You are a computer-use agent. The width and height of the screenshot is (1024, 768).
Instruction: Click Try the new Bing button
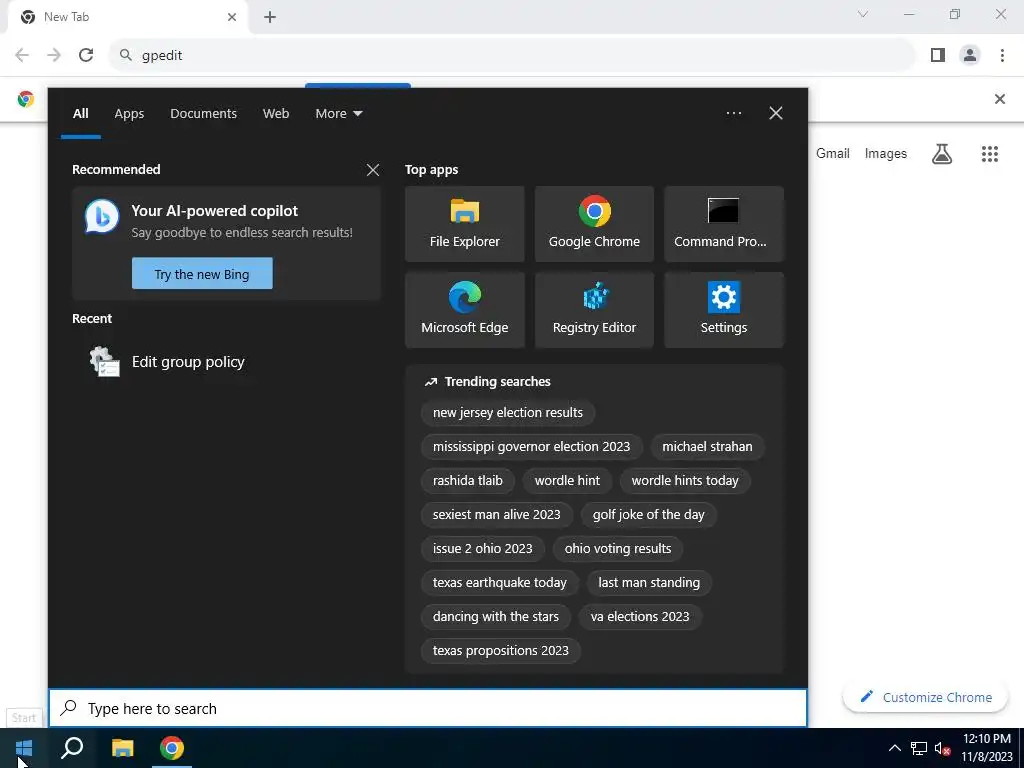(x=202, y=274)
